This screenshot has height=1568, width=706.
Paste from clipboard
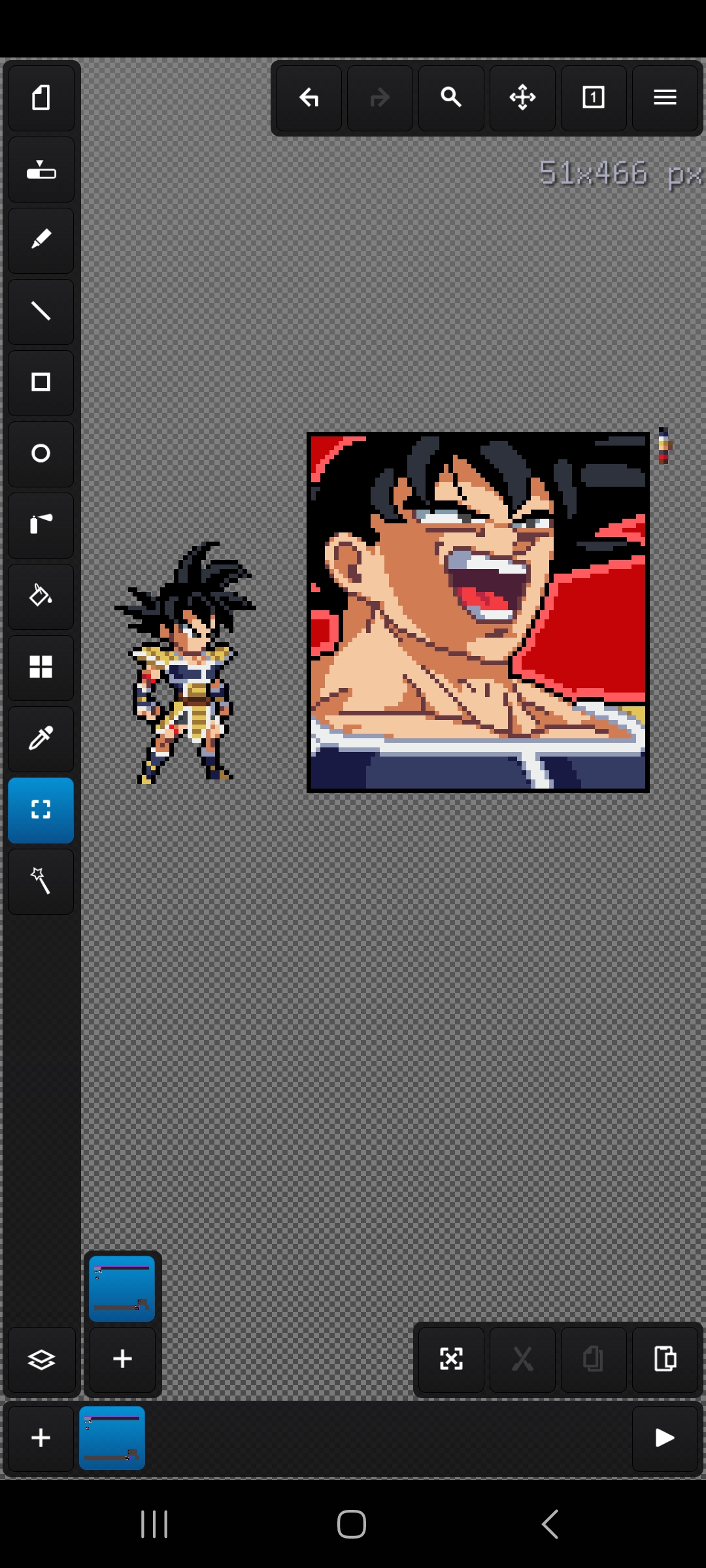point(665,1360)
